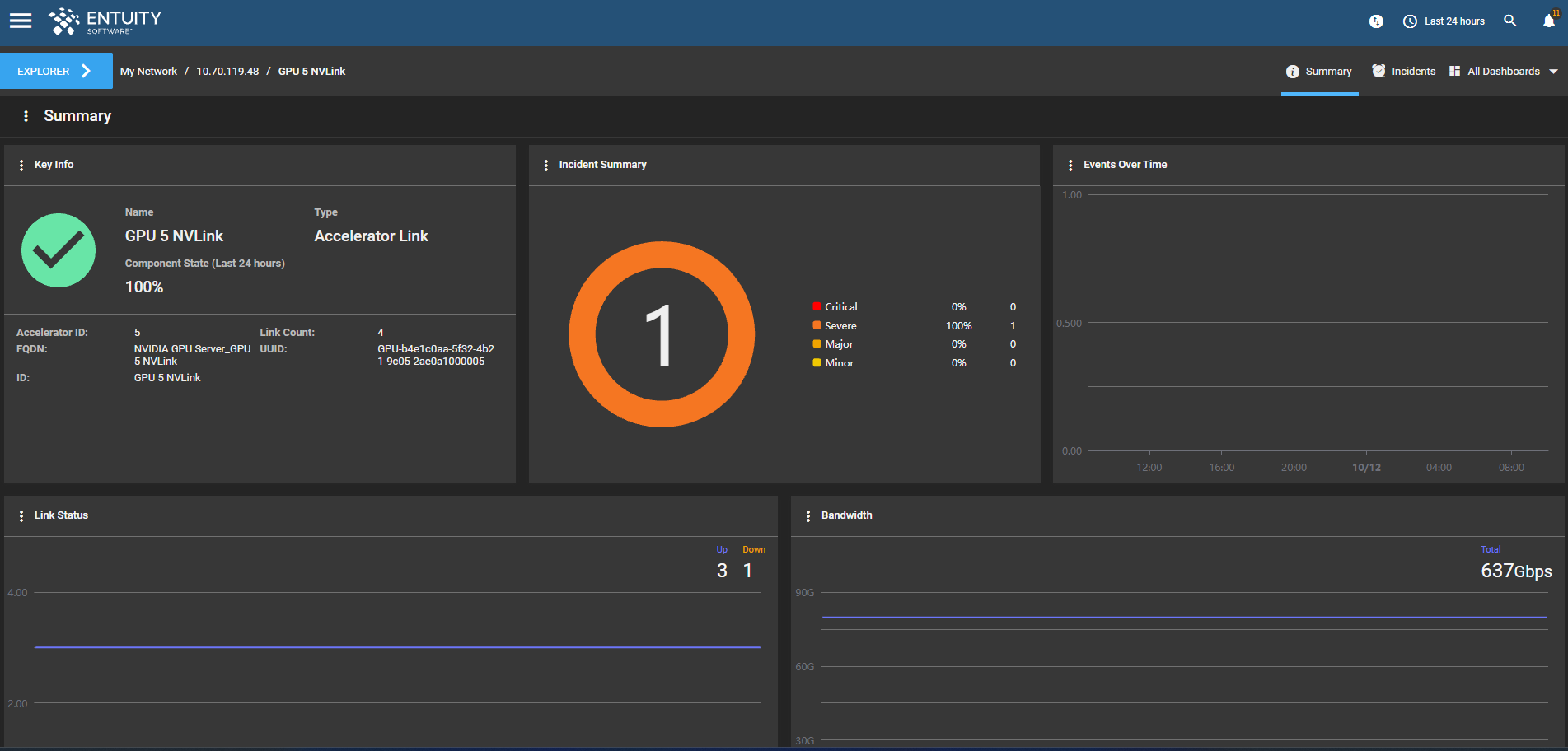Open Bandwidth panel options menu

click(x=808, y=516)
